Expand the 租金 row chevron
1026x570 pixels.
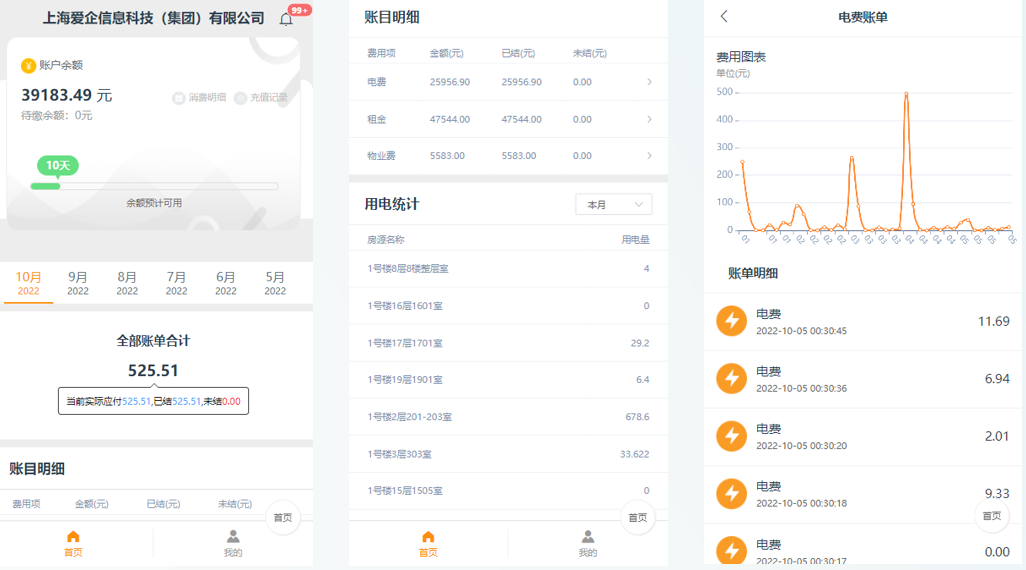tap(649, 119)
